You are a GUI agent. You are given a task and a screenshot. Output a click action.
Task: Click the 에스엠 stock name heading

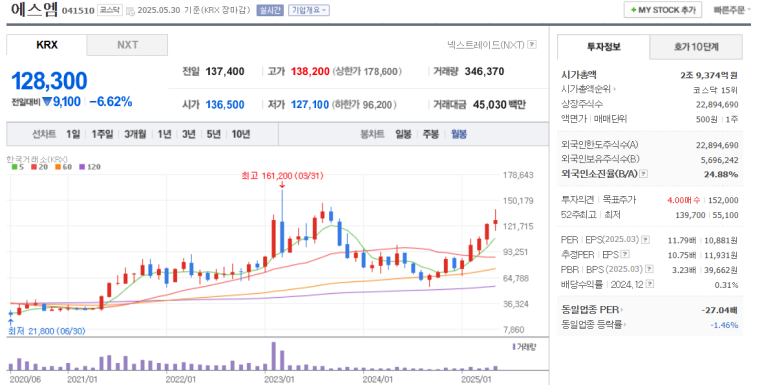click(x=33, y=10)
